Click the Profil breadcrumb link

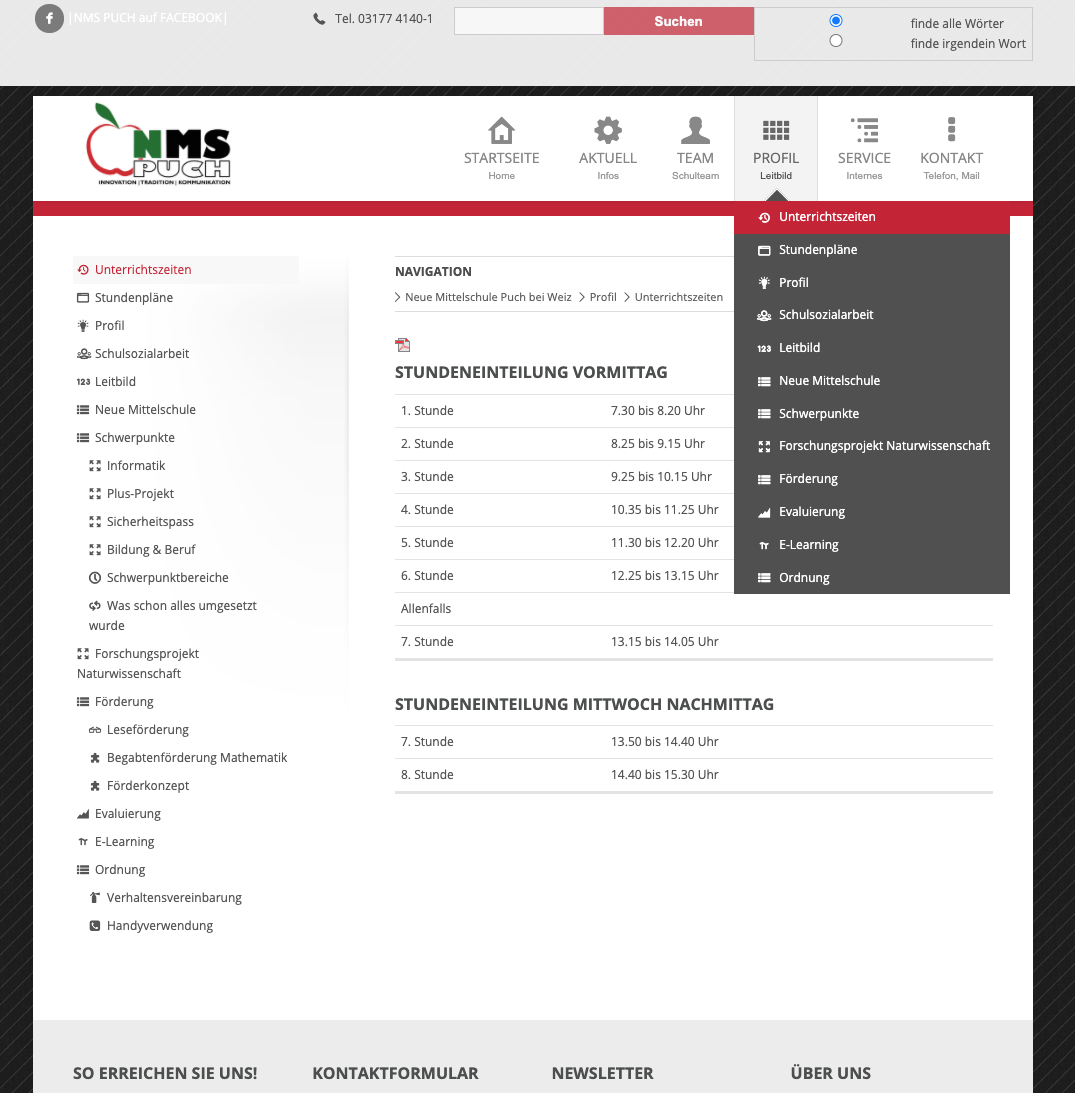click(603, 297)
